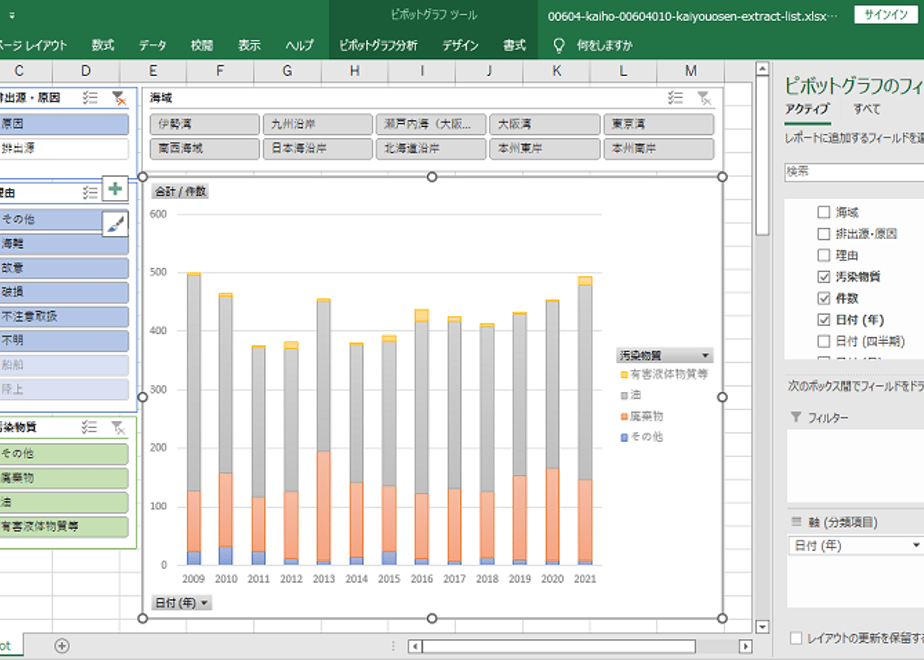Screen dimensions: 924x660
Task: Open the ヘルプ ribbon tab
Action: [x=299, y=45]
